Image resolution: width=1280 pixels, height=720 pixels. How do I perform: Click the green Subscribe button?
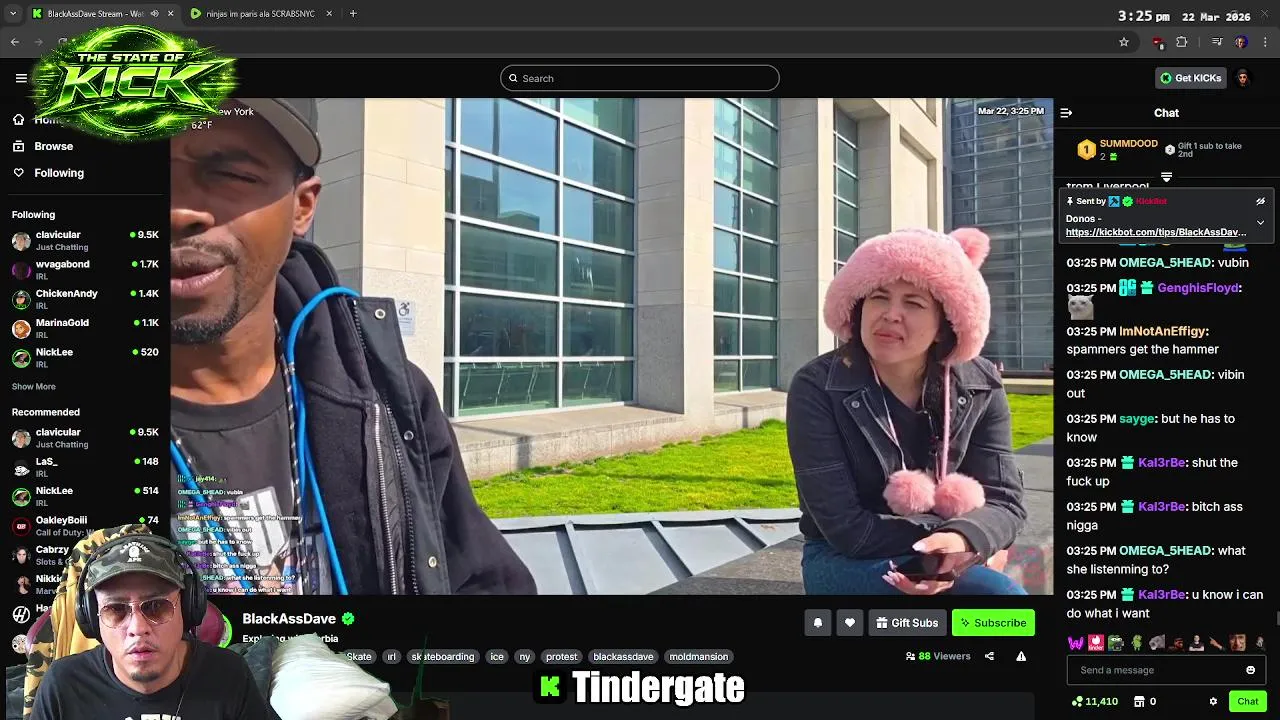(993, 623)
